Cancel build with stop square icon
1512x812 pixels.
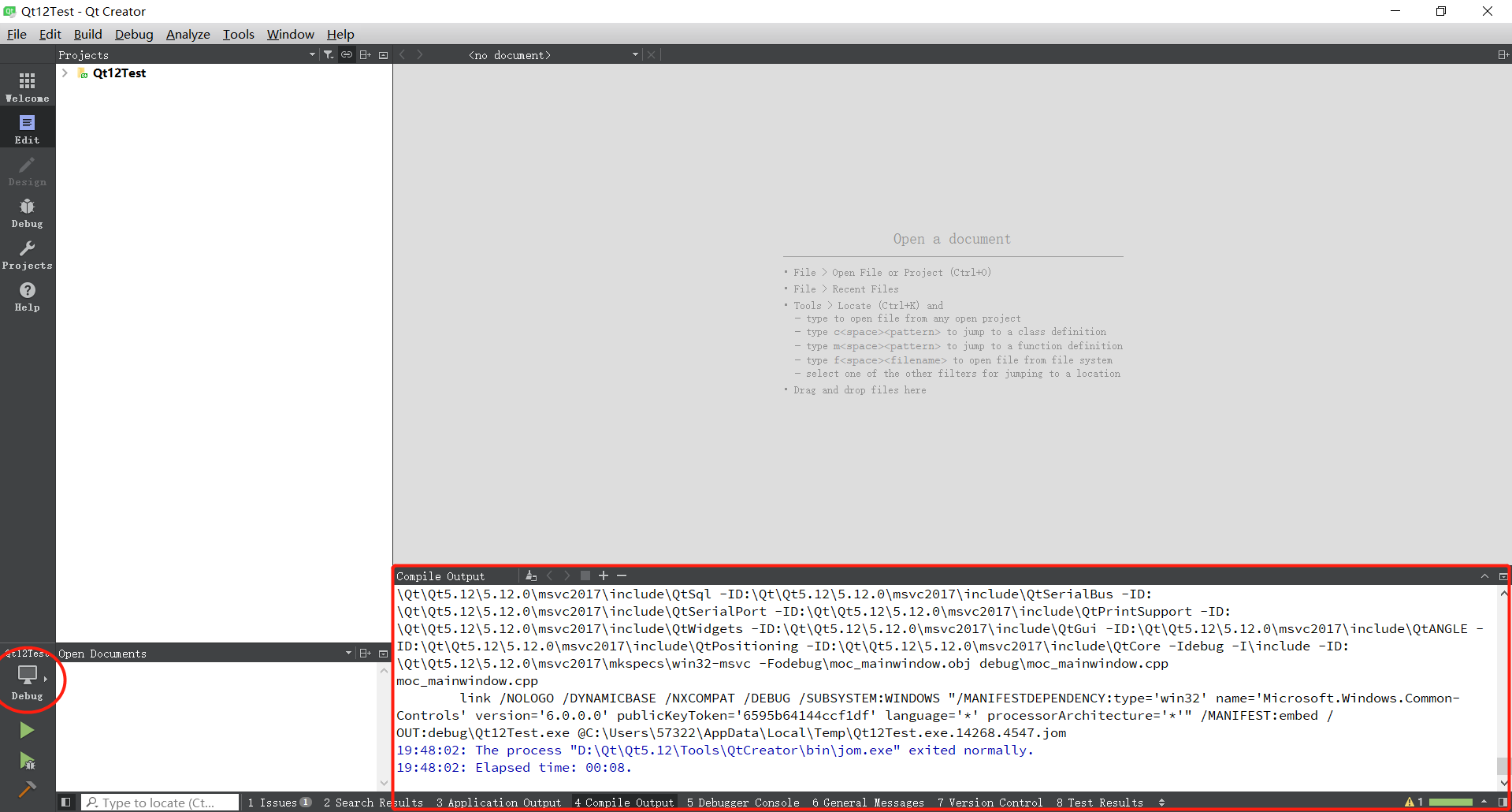click(x=585, y=575)
